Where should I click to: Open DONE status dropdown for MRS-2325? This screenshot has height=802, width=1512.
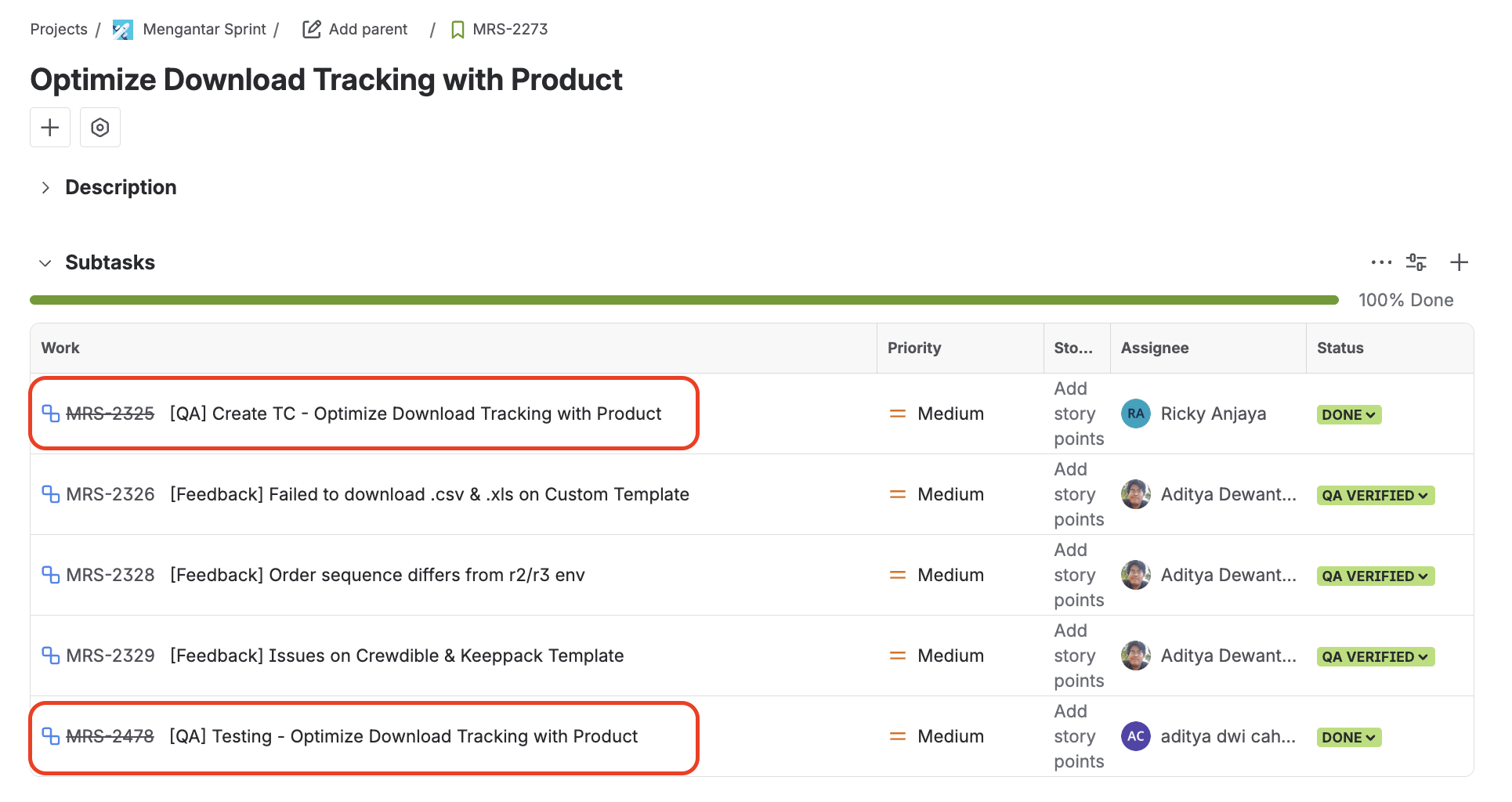pyautogui.click(x=1348, y=415)
